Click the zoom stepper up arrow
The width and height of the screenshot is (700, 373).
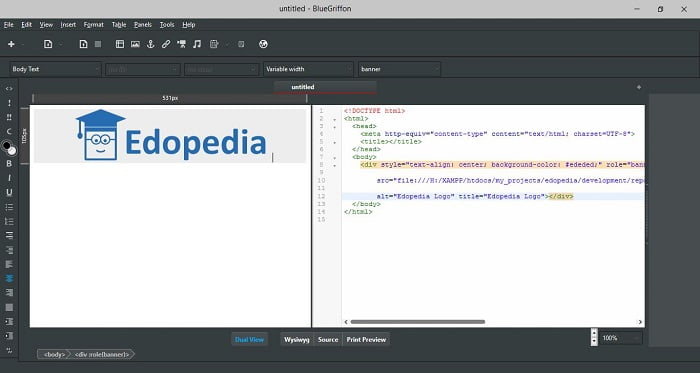[594, 333]
